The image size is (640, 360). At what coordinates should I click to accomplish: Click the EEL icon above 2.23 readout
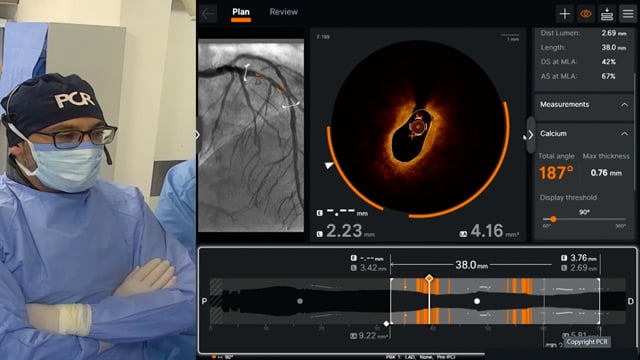(x=320, y=213)
